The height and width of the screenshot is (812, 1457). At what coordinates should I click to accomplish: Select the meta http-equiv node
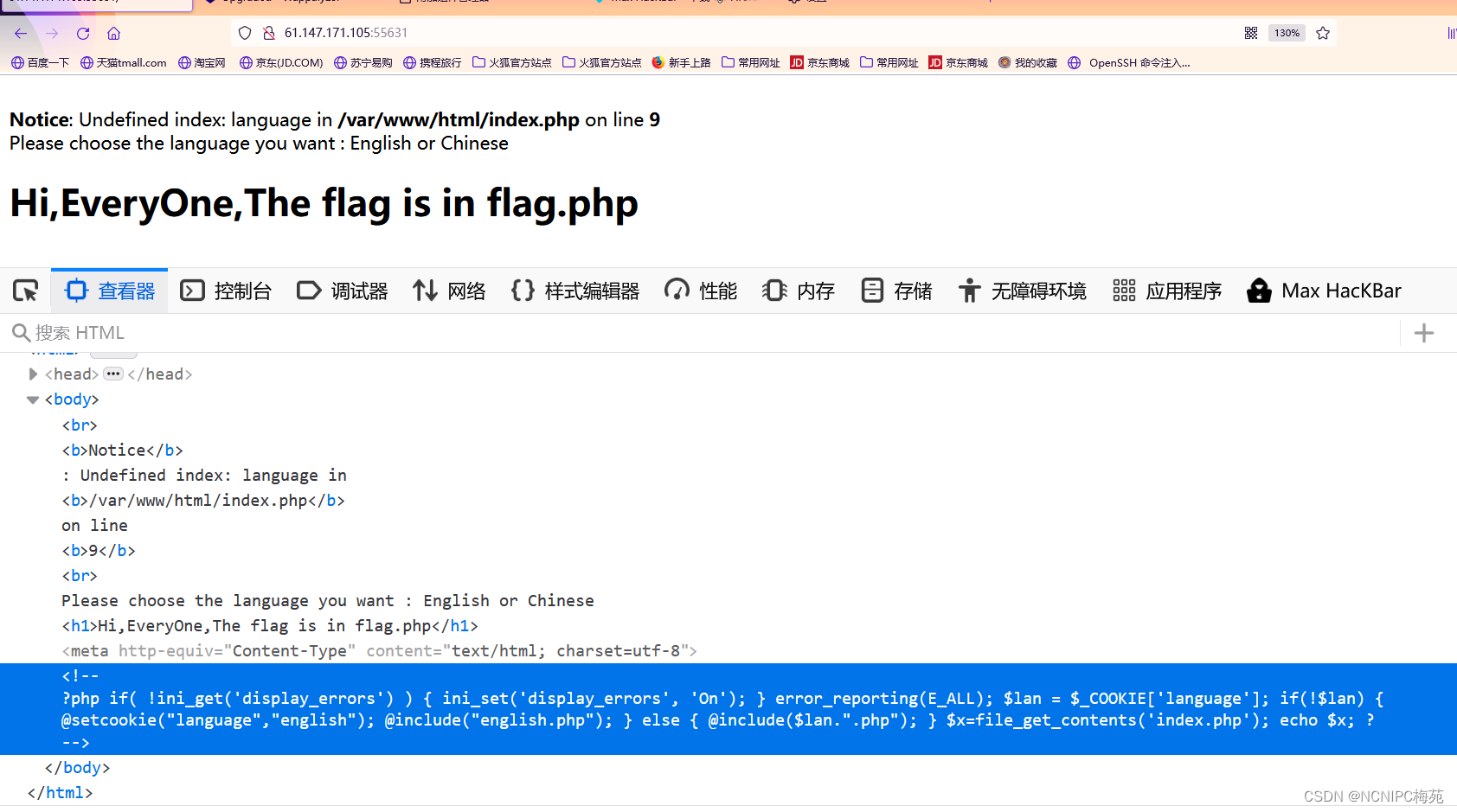click(x=379, y=651)
